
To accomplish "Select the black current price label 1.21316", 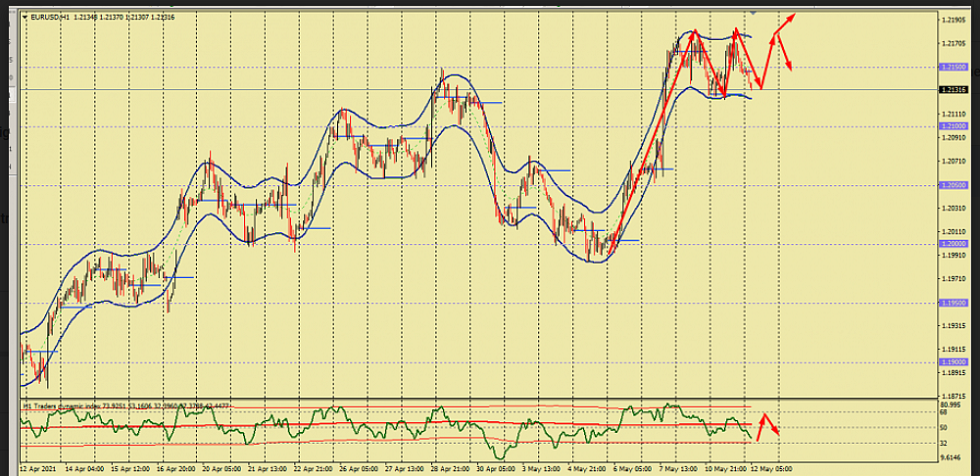I will (x=953, y=90).
